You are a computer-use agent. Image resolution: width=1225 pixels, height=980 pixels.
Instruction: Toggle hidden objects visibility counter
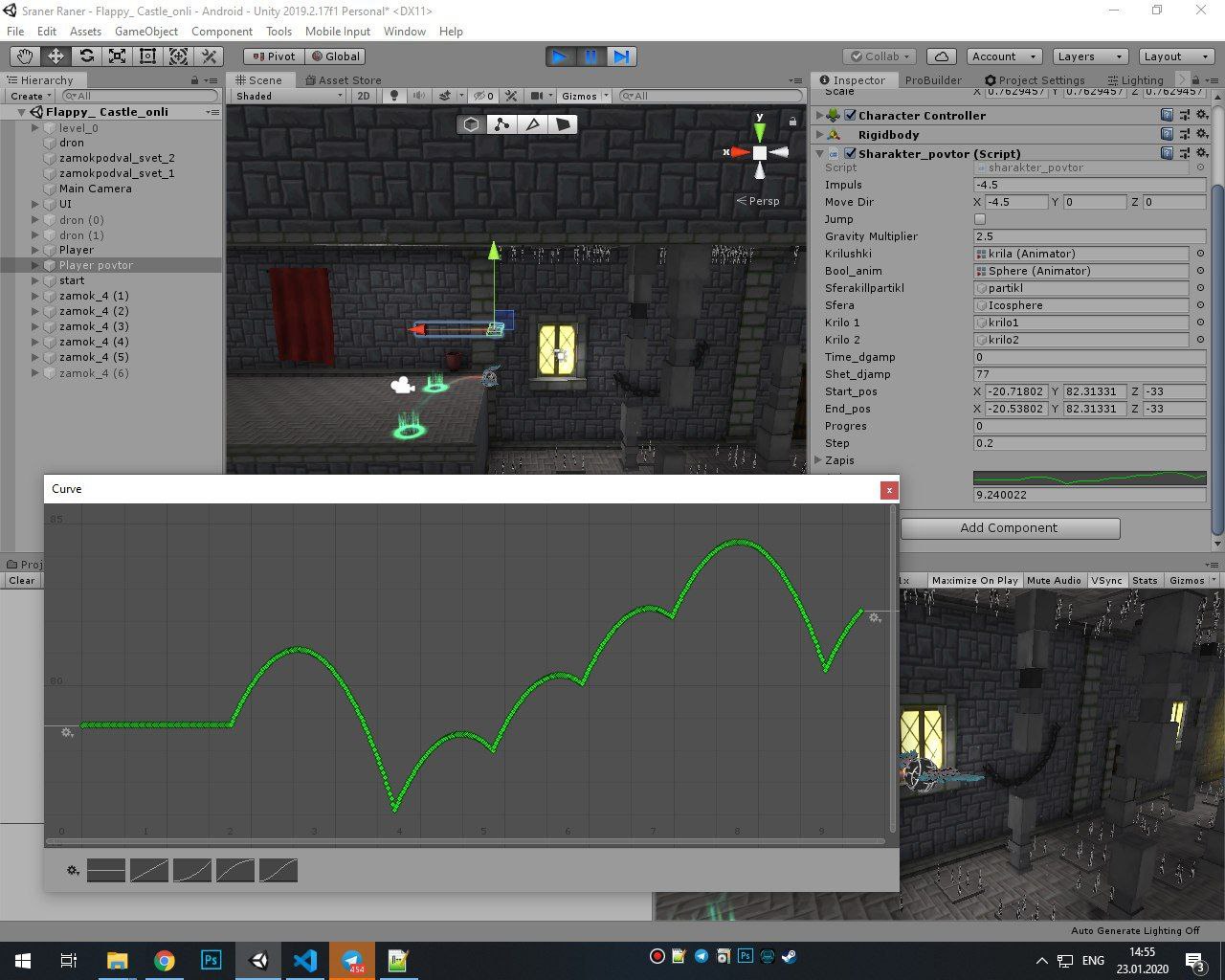tap(484, 96)
